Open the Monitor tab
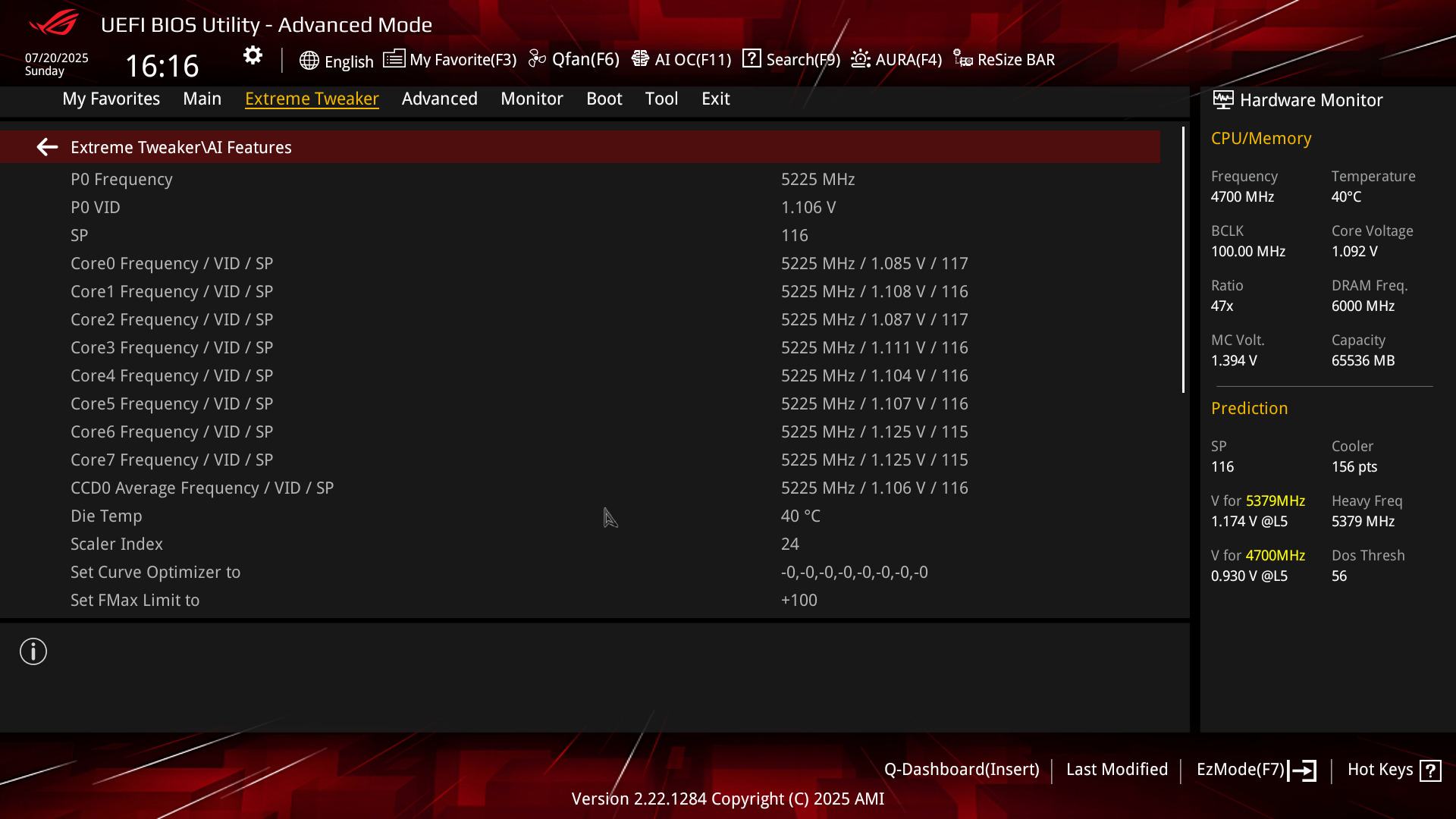Screen dimensions: 1456x819 click(x=532, y=99)
